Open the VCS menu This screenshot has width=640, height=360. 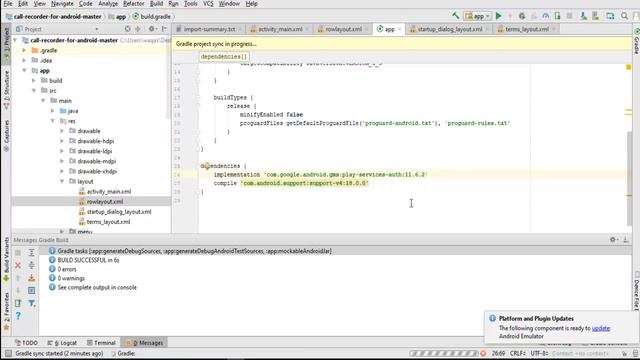pyautogui.click(x=208, y=4)
